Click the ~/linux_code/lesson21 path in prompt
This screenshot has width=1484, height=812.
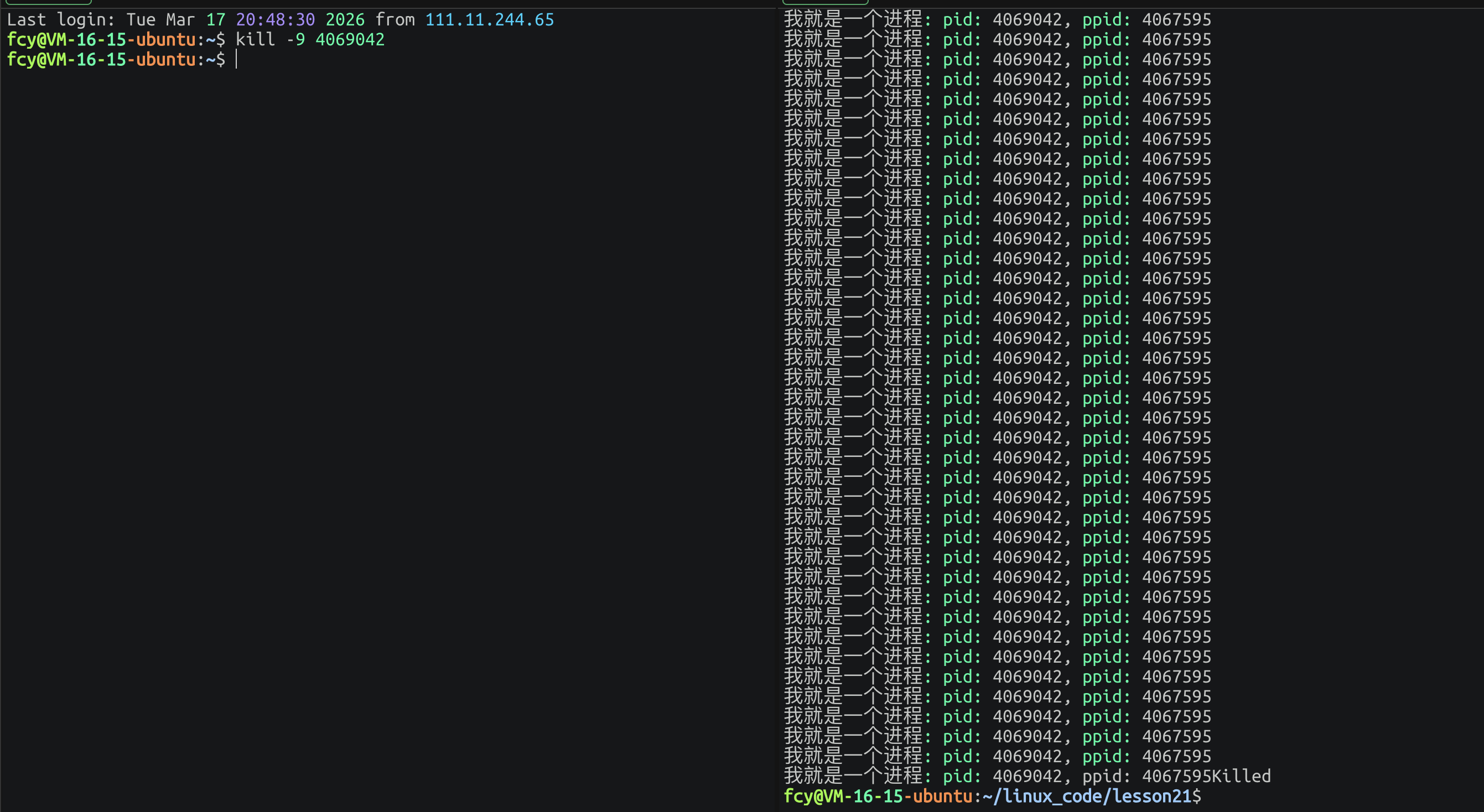[x=1087, y=797]
